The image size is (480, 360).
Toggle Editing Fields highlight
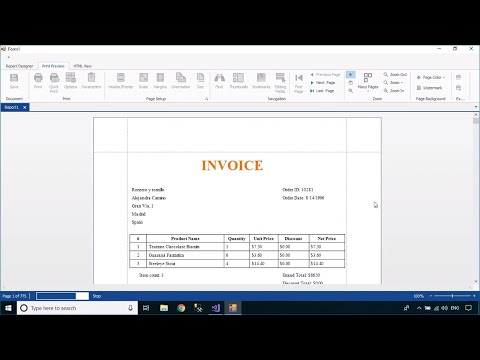tap(280, 83)
